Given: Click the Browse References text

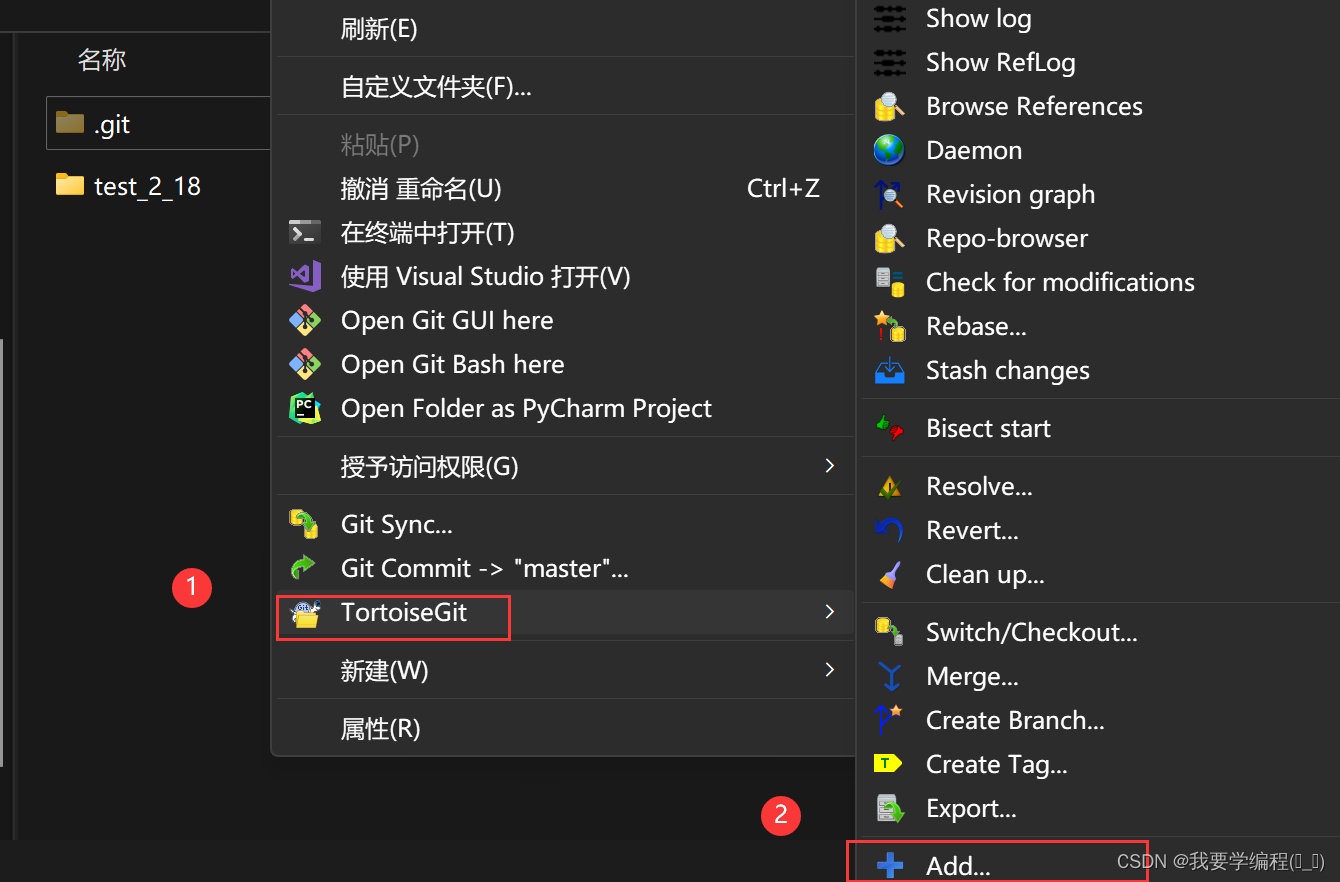Looking at the screenshot, I should click(x=1034, y=106).
